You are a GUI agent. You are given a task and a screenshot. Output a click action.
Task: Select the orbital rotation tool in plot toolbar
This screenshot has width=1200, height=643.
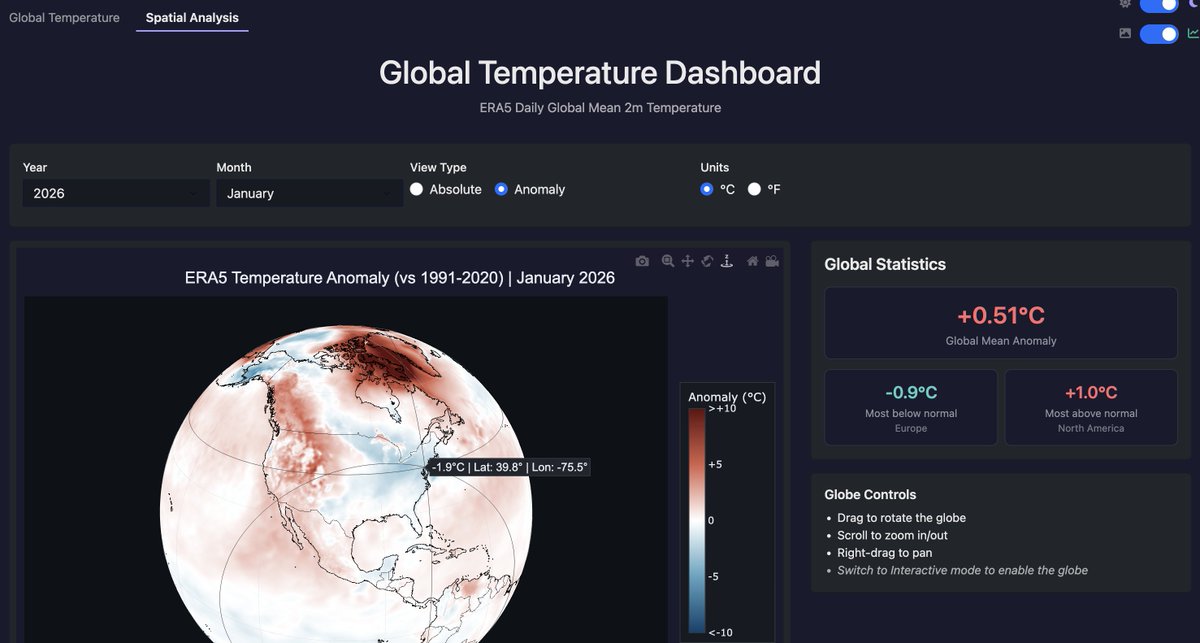[707, 262]
